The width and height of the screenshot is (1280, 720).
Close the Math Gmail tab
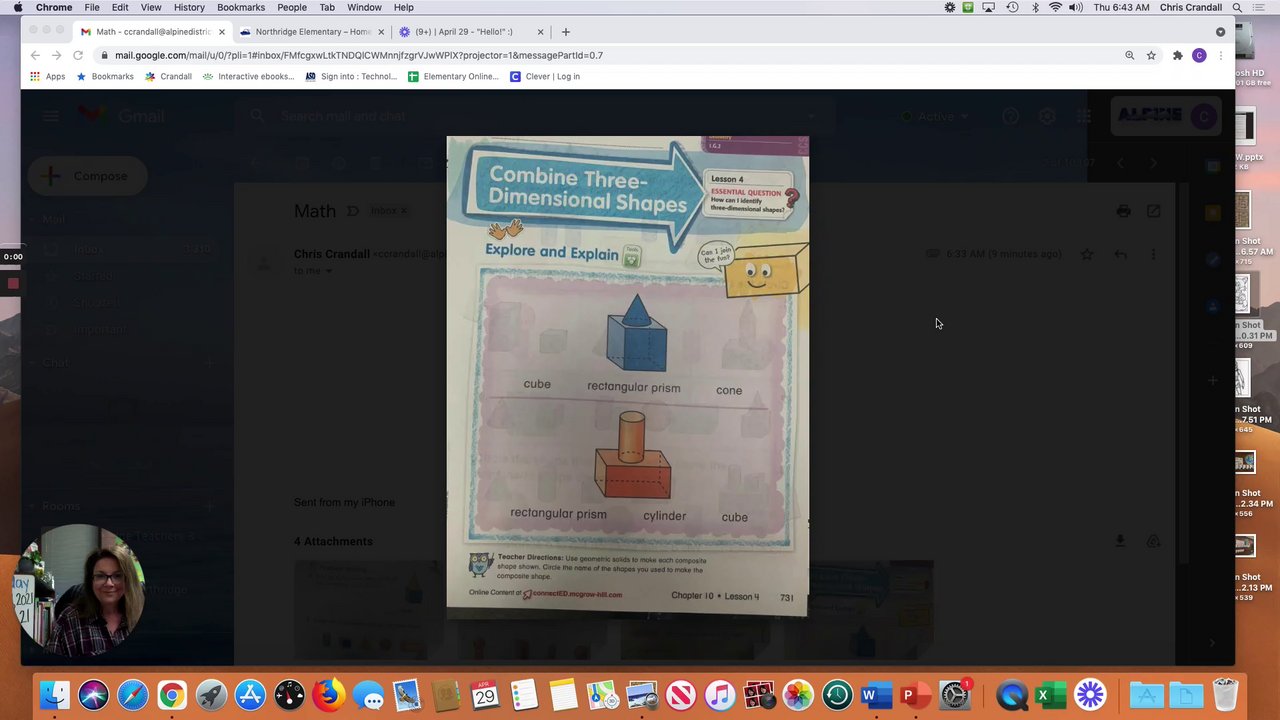(222, 32)
